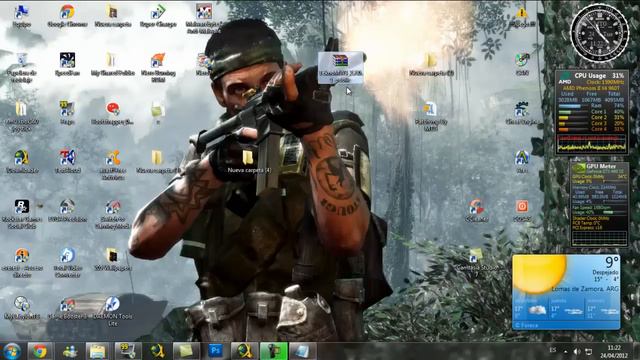Open the taskbar clock showing 11:22
Viewport: 640px width, 360px height.
coord(614,351)
